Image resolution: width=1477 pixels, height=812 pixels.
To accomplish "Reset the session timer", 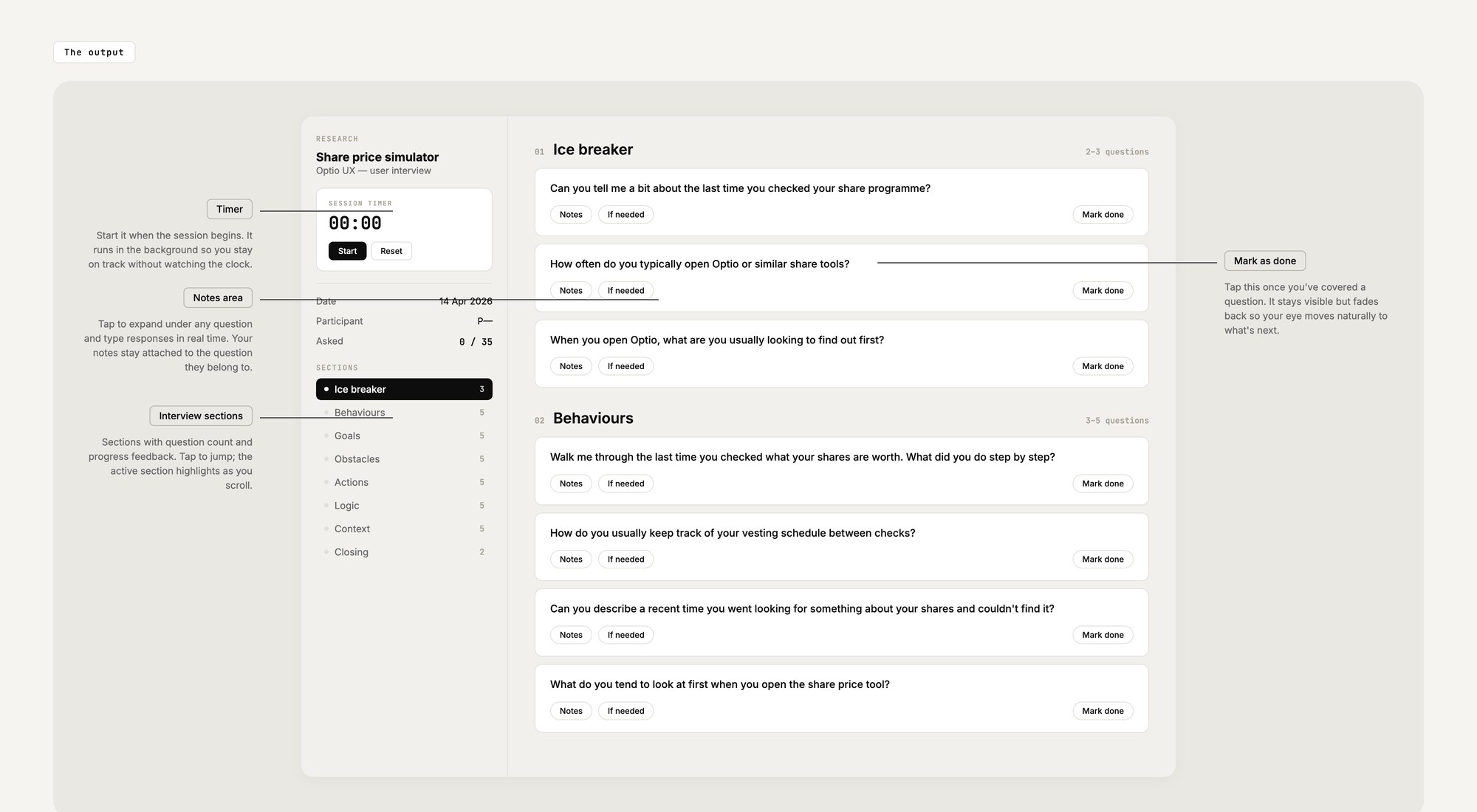I will 391,251.
